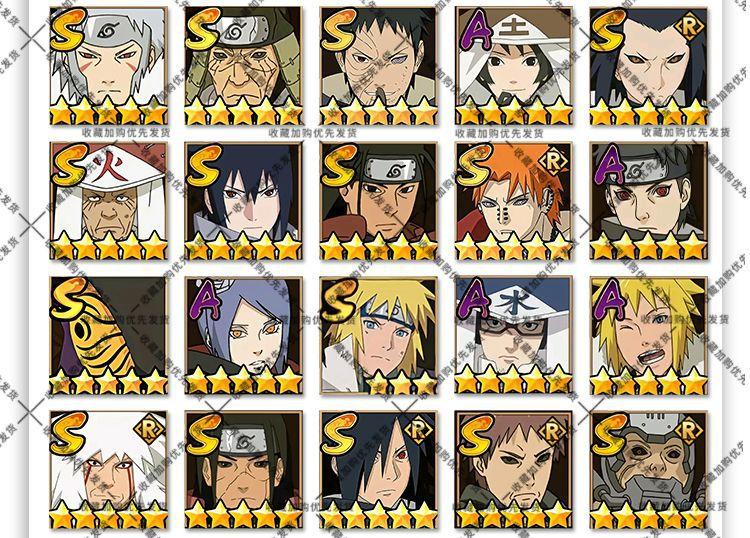
Task: Click the S rank badge on spiral mask card
Action: (70, 299)
